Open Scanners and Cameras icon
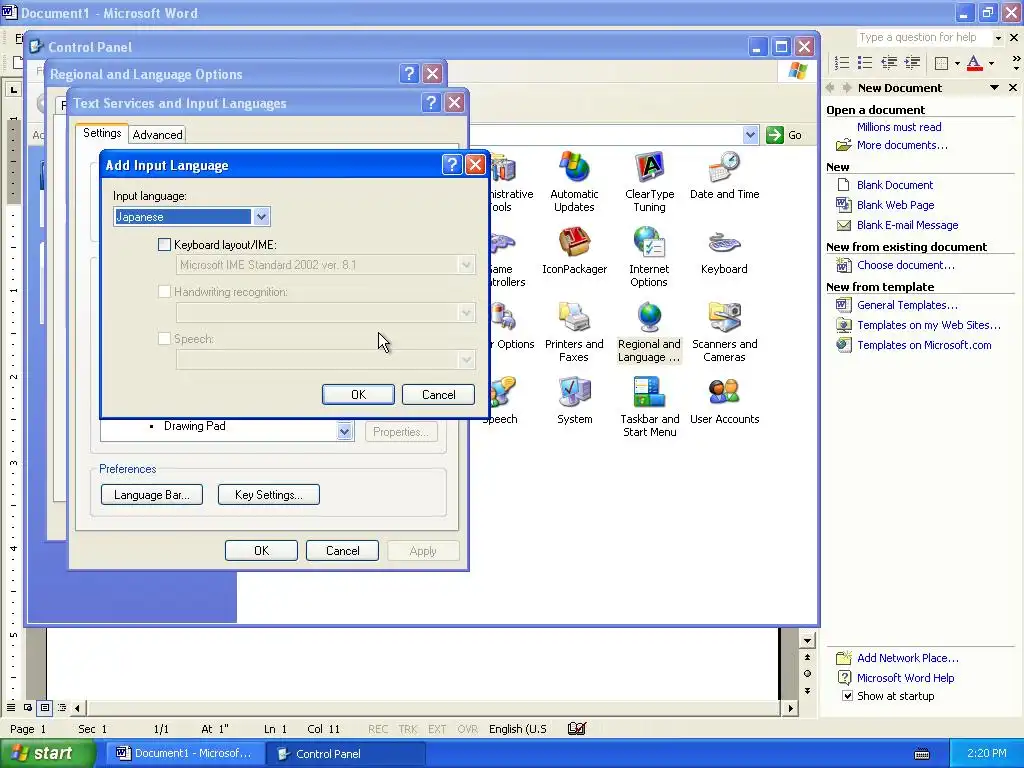This screenshot has width=1024, height=768. coord(724,332)
